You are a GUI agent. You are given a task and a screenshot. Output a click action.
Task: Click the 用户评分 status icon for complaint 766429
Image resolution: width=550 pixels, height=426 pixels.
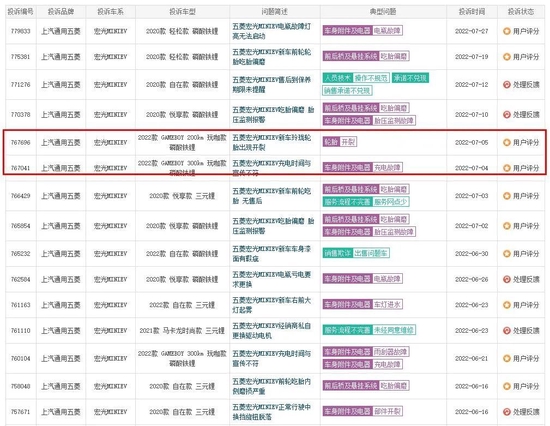click(x=507, y=196)
